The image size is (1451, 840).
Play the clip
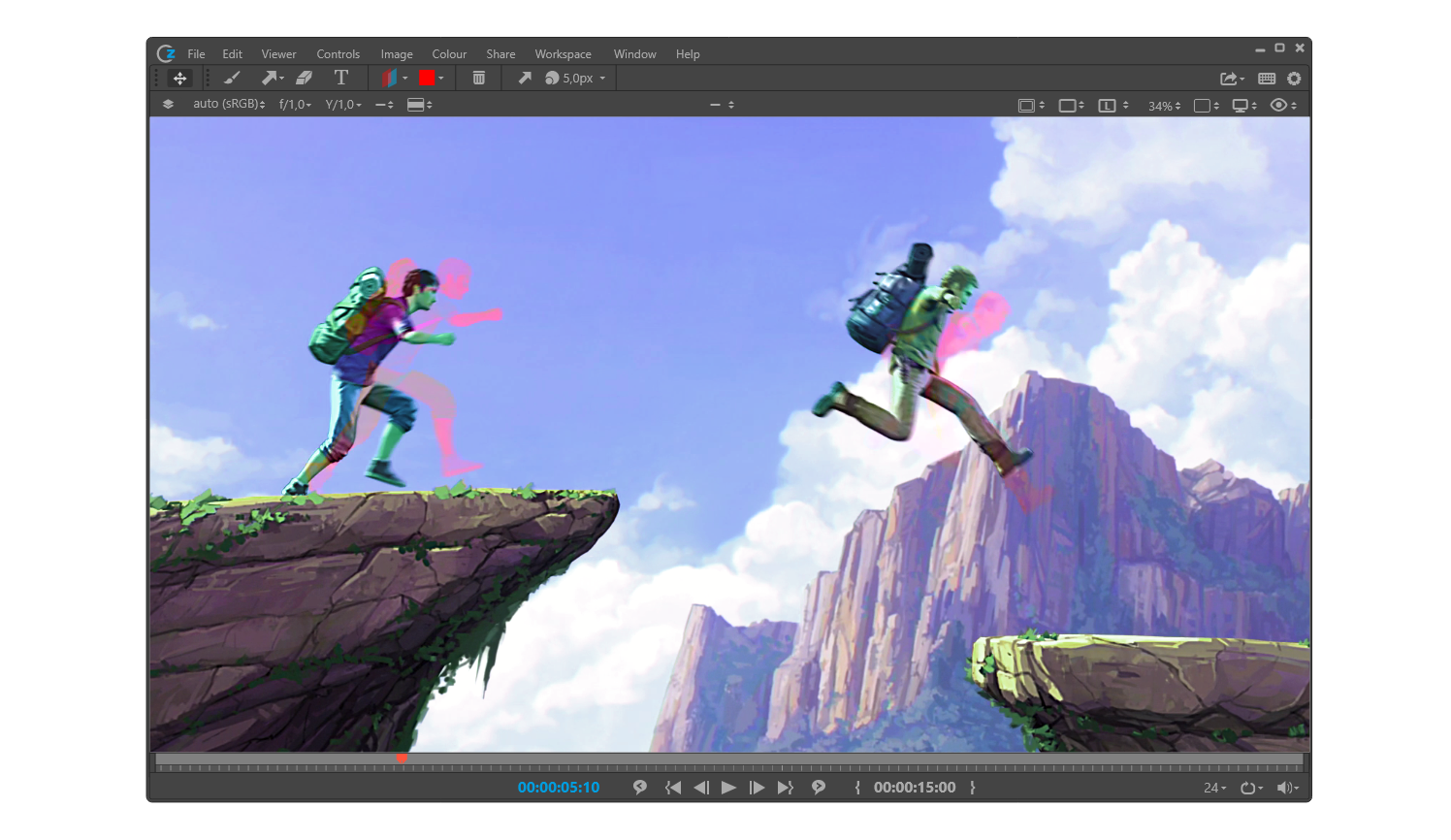pos(728,788)
